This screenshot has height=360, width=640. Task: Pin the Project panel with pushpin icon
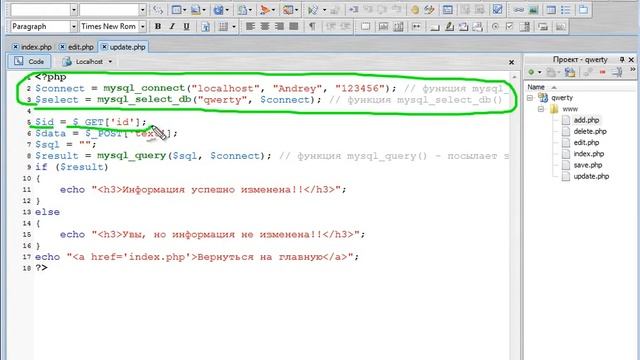coord(622,60)
